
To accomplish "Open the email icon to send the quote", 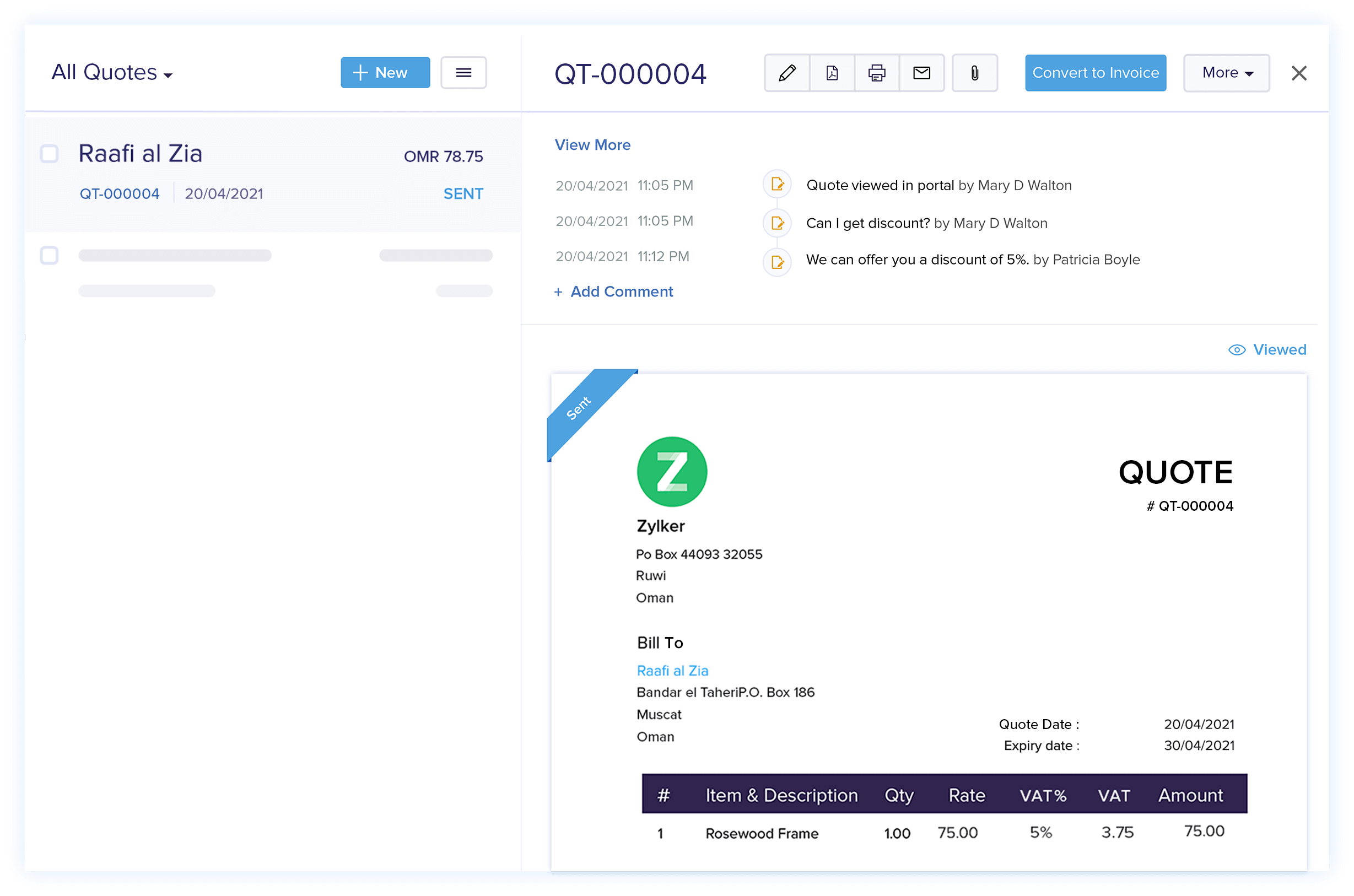I will point(921,73).
